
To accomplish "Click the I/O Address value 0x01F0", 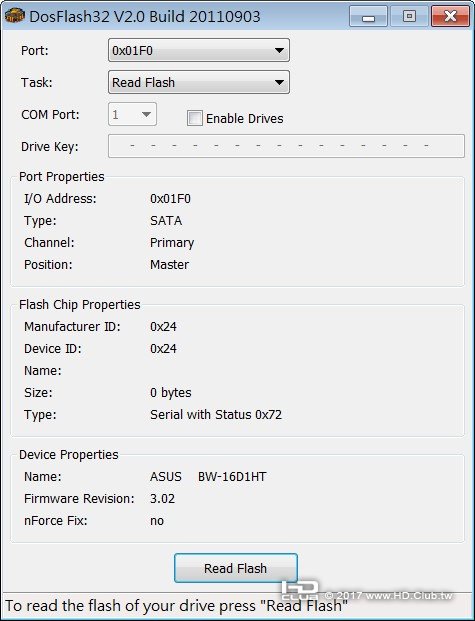I will click(x=170, y=198).
